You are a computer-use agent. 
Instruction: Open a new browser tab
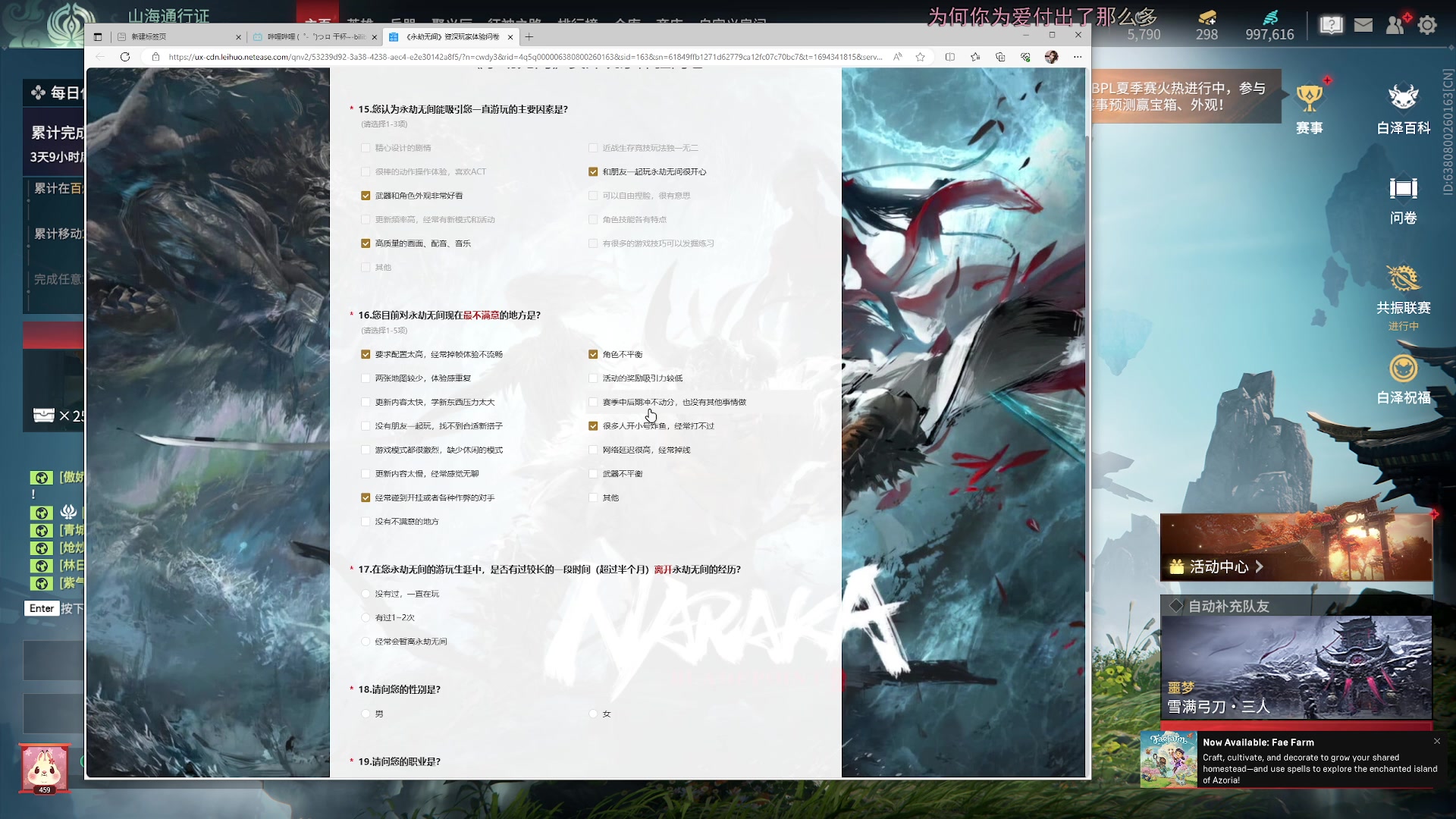click(529, 36)
